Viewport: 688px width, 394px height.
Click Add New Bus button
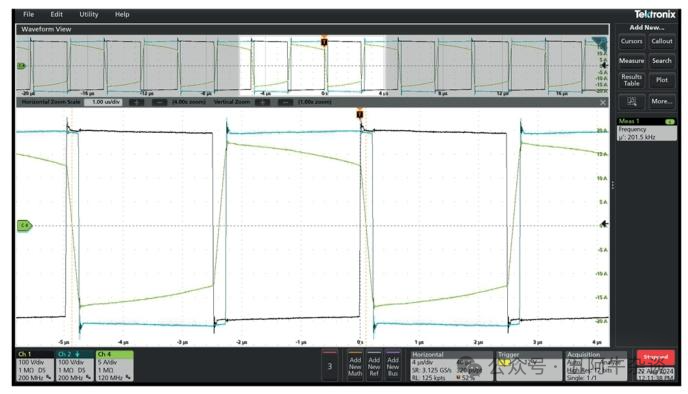point(393,365)
